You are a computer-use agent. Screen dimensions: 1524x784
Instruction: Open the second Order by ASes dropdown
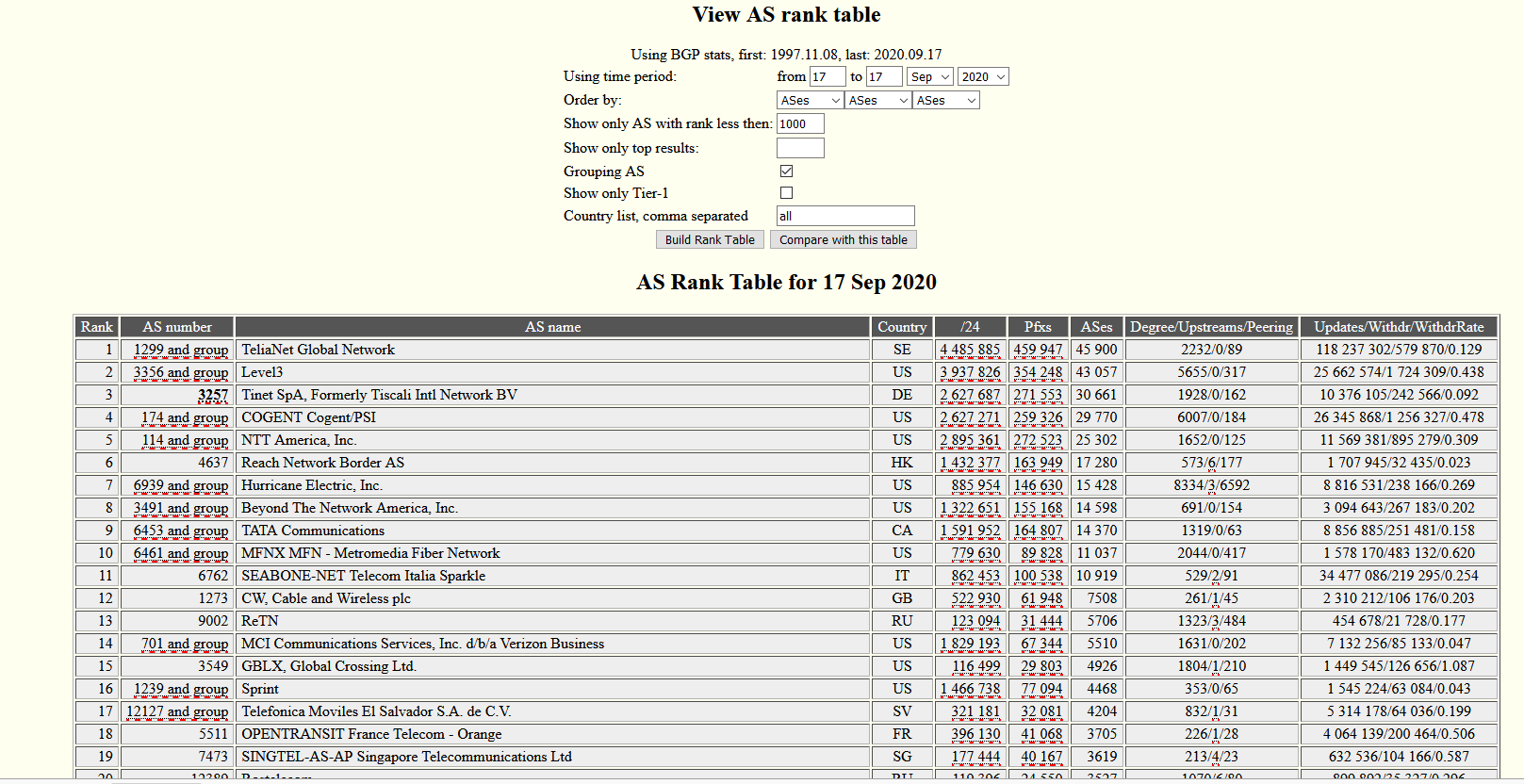coord(877,100)
